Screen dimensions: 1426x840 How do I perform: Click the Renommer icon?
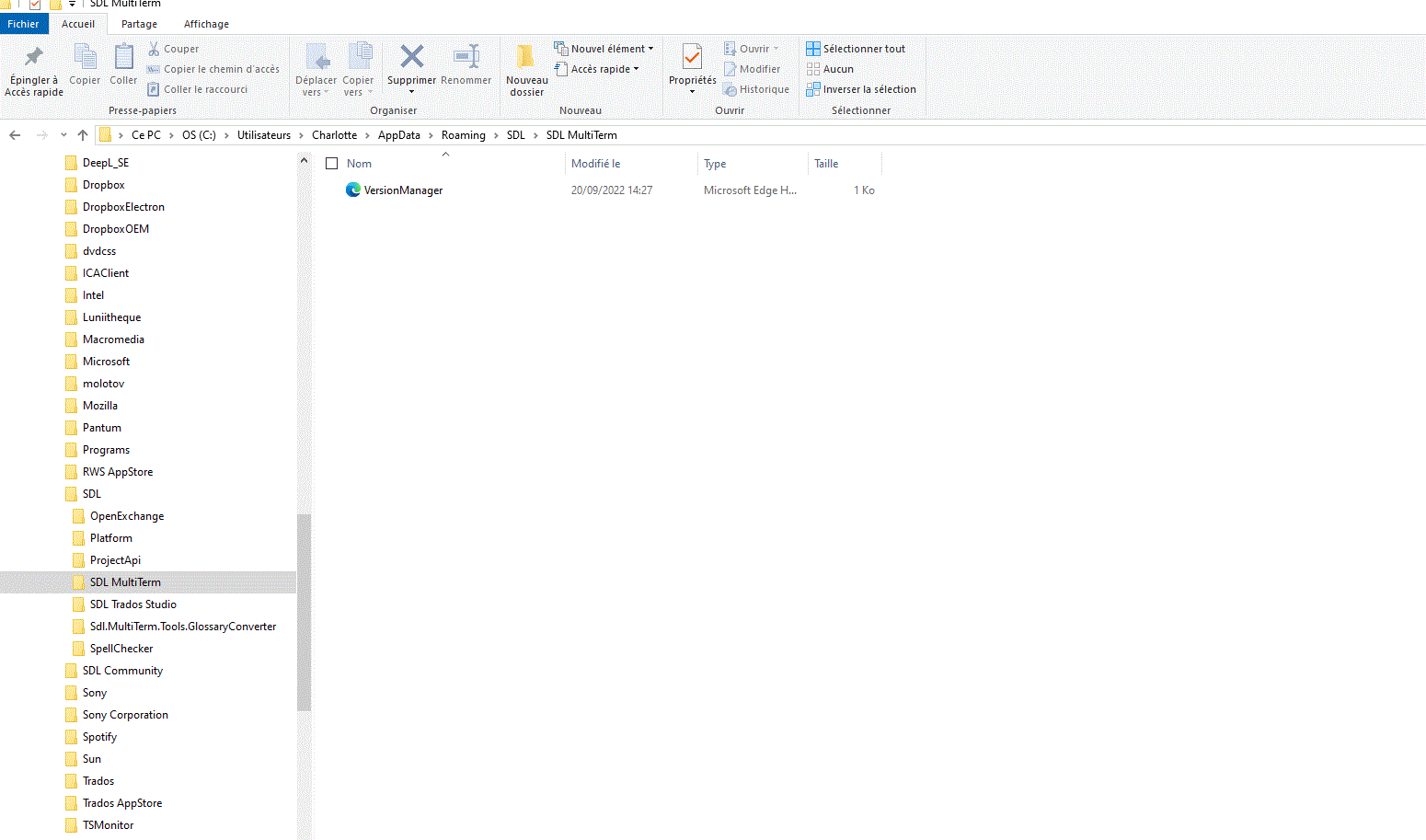[x=466, y=64]
